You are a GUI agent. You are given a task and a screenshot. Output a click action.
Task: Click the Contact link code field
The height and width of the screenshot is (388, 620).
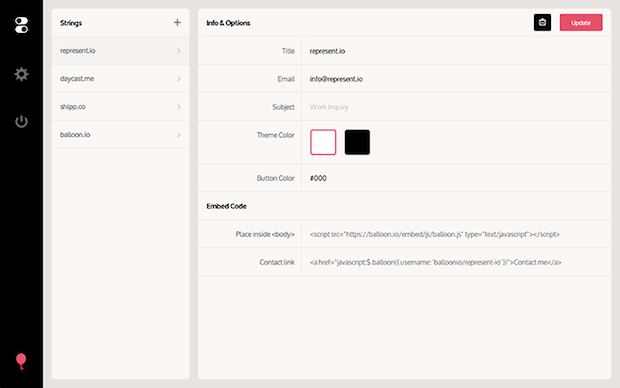(x=456, y=262)
